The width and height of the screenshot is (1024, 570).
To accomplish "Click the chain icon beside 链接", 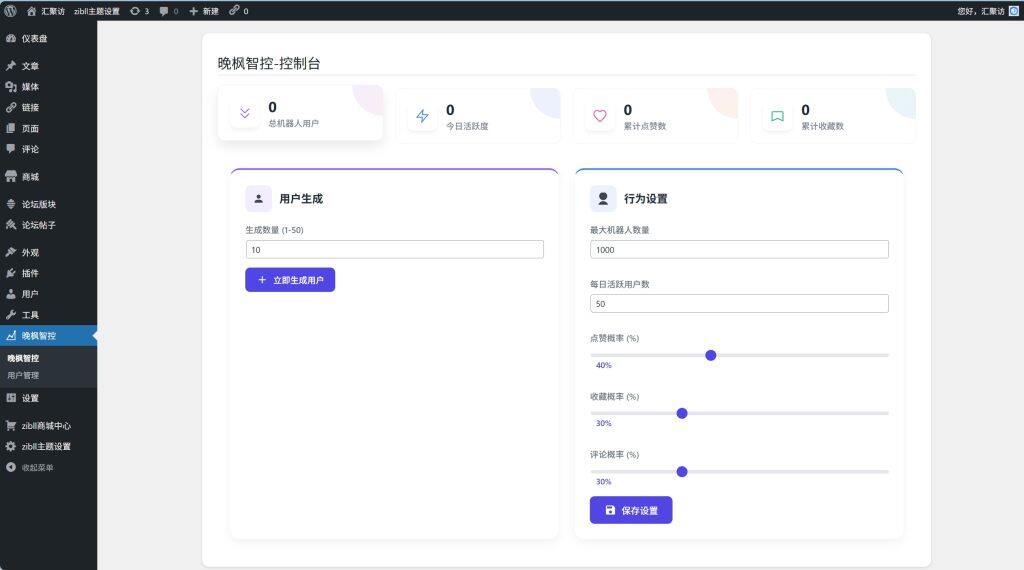I will click(10, 108).
